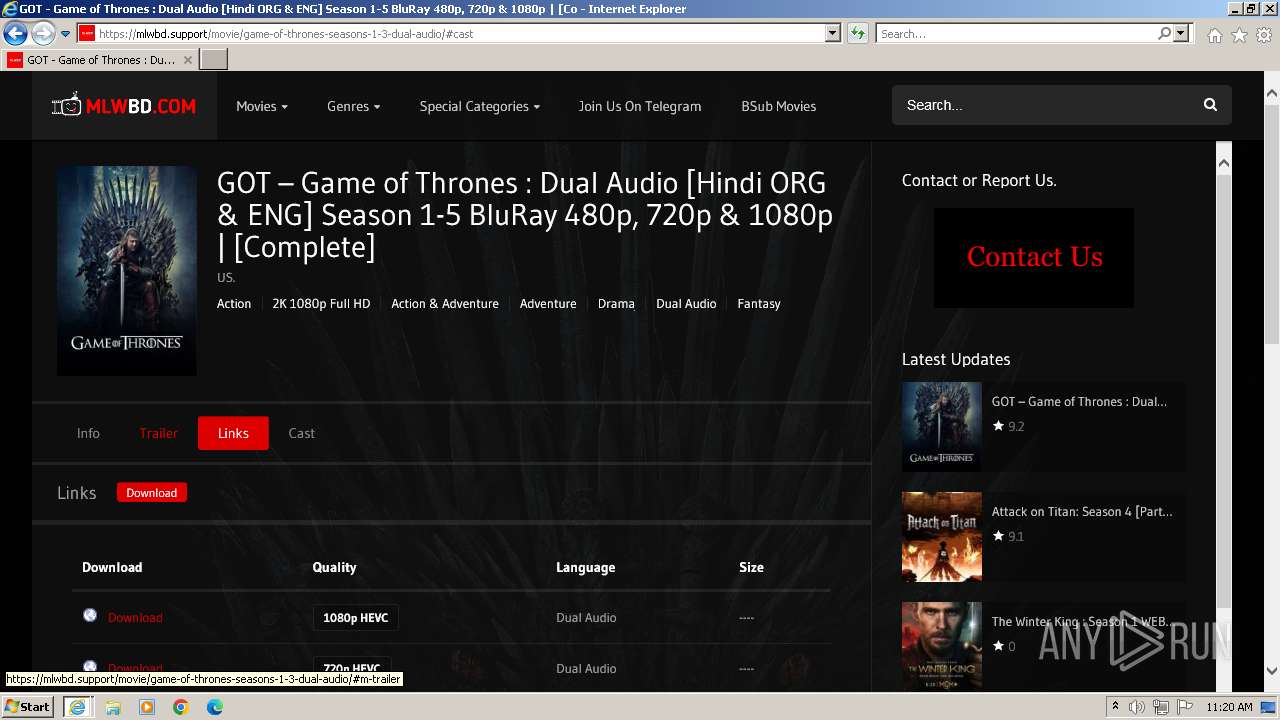Click the star rating icon for 9.1
Screen dimensions: 1280x720
click(x=998, y=536)
